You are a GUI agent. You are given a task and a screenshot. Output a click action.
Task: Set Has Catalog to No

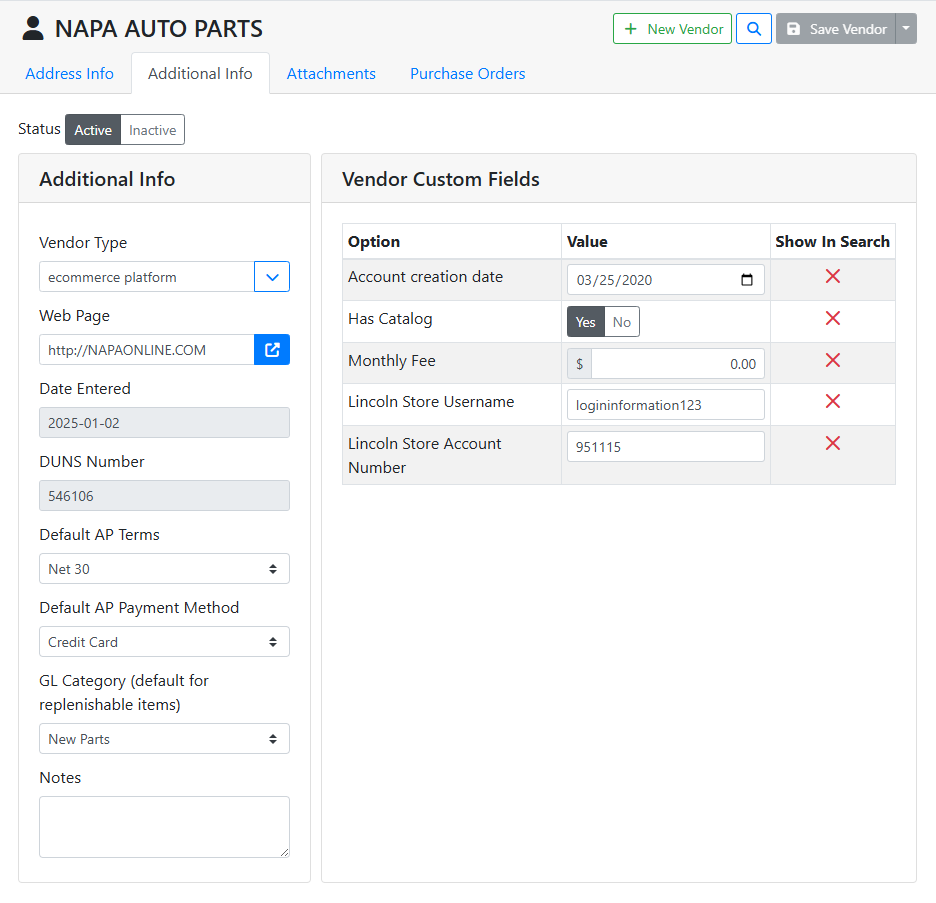coord(622,322)
